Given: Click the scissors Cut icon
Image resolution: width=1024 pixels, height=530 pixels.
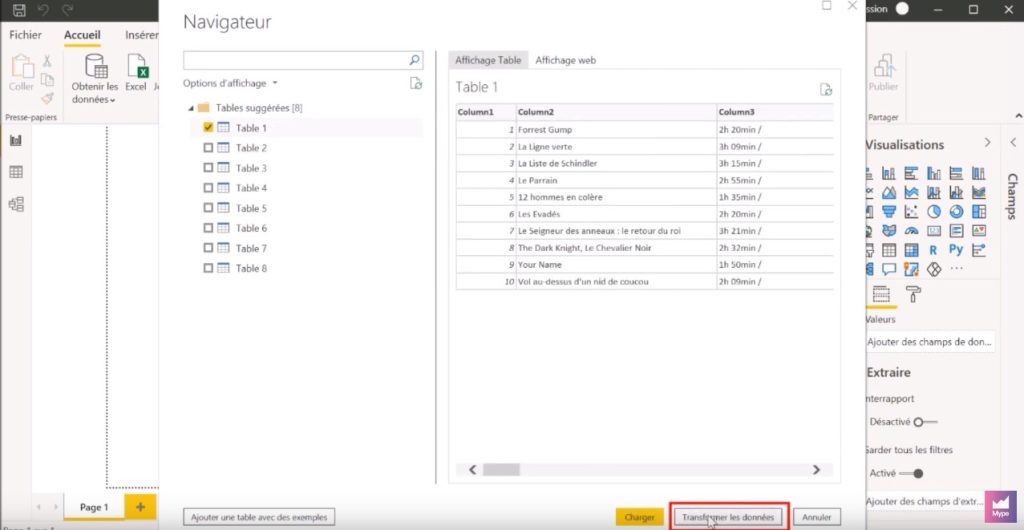Looking at the screenshot, I should coord(47,61).
